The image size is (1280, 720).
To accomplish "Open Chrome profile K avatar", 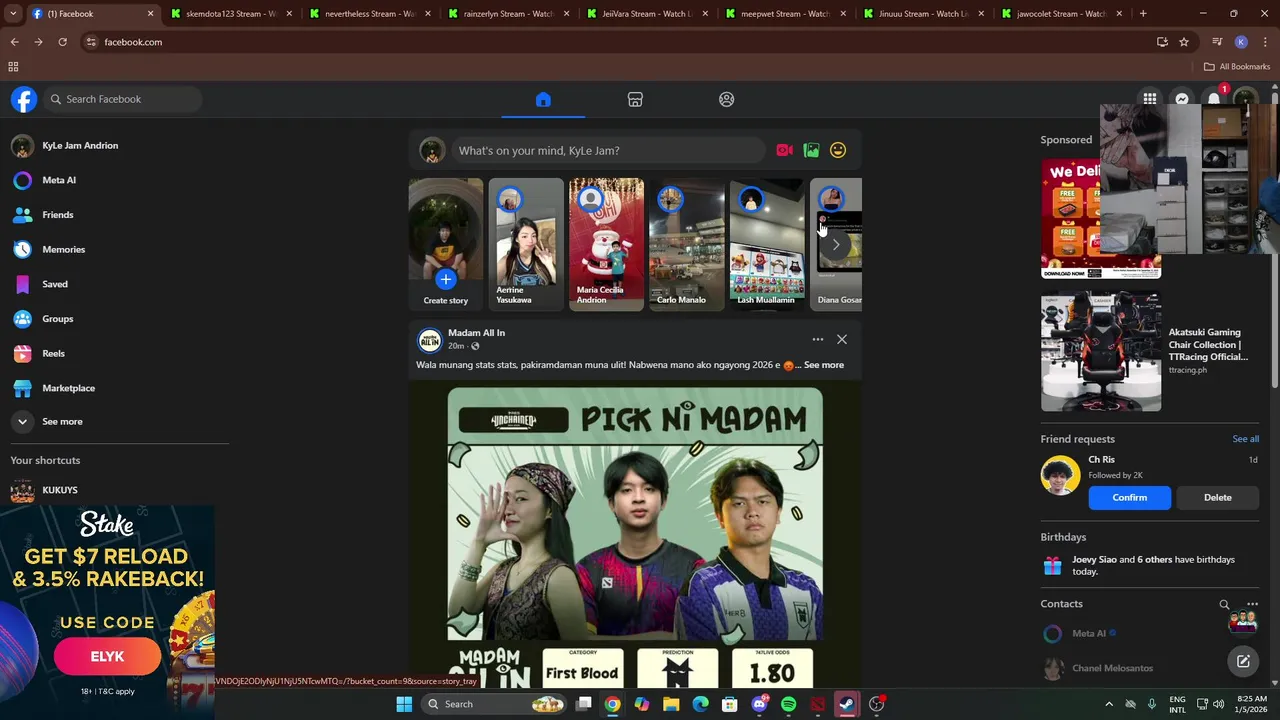I will (x=1241, y=42).
